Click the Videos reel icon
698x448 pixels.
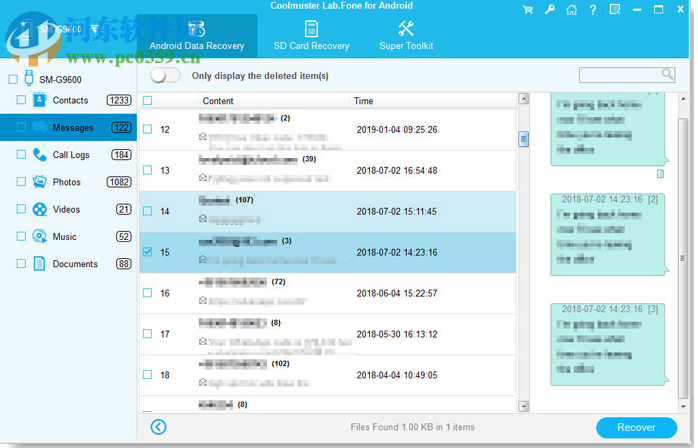click(40, 209)
